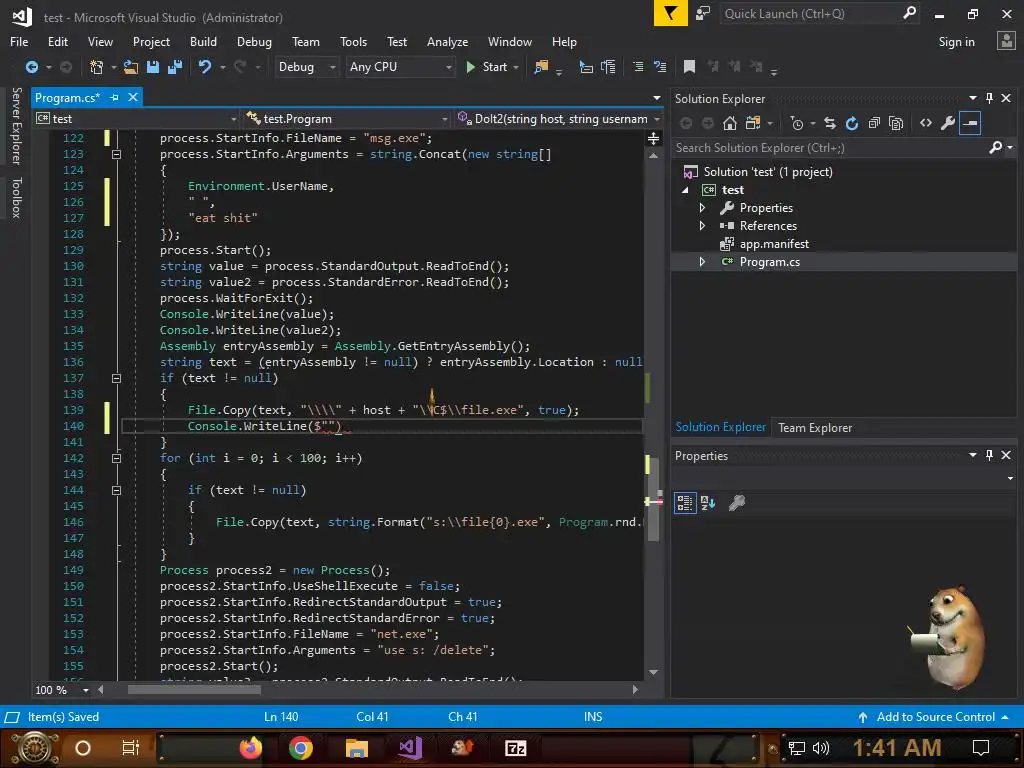Open the Server Explorer side tab
Viewport: 1024px width, 768px height.
pos(16,126)
